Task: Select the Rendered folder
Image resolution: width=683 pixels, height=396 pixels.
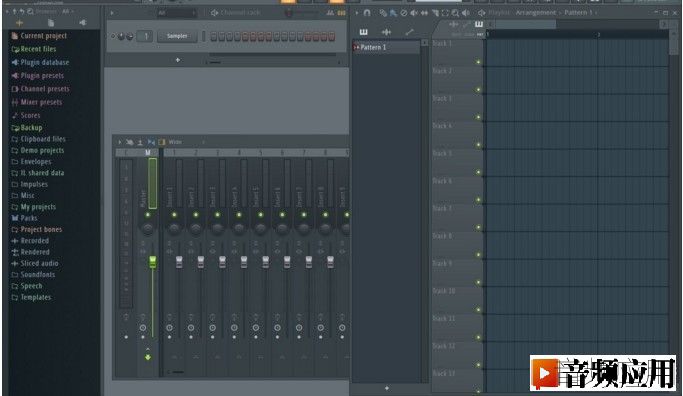Action: 30,252
